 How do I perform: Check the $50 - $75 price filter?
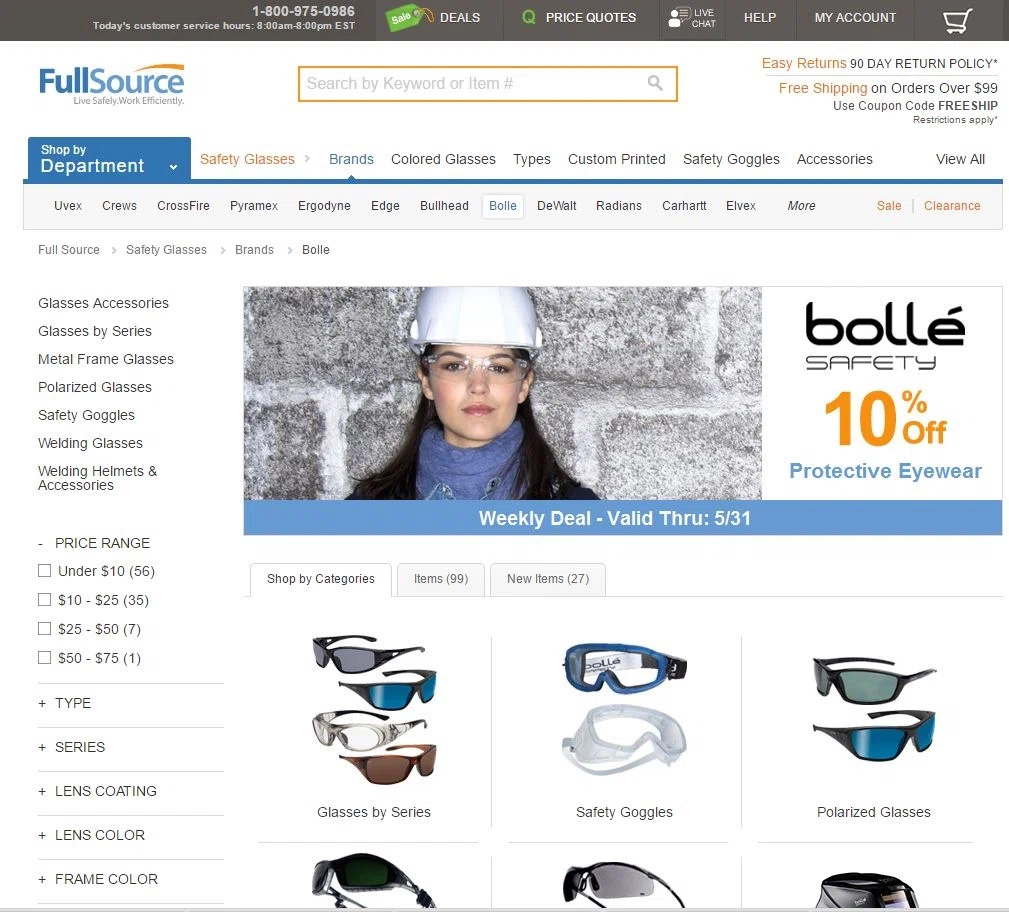[44, 657]
